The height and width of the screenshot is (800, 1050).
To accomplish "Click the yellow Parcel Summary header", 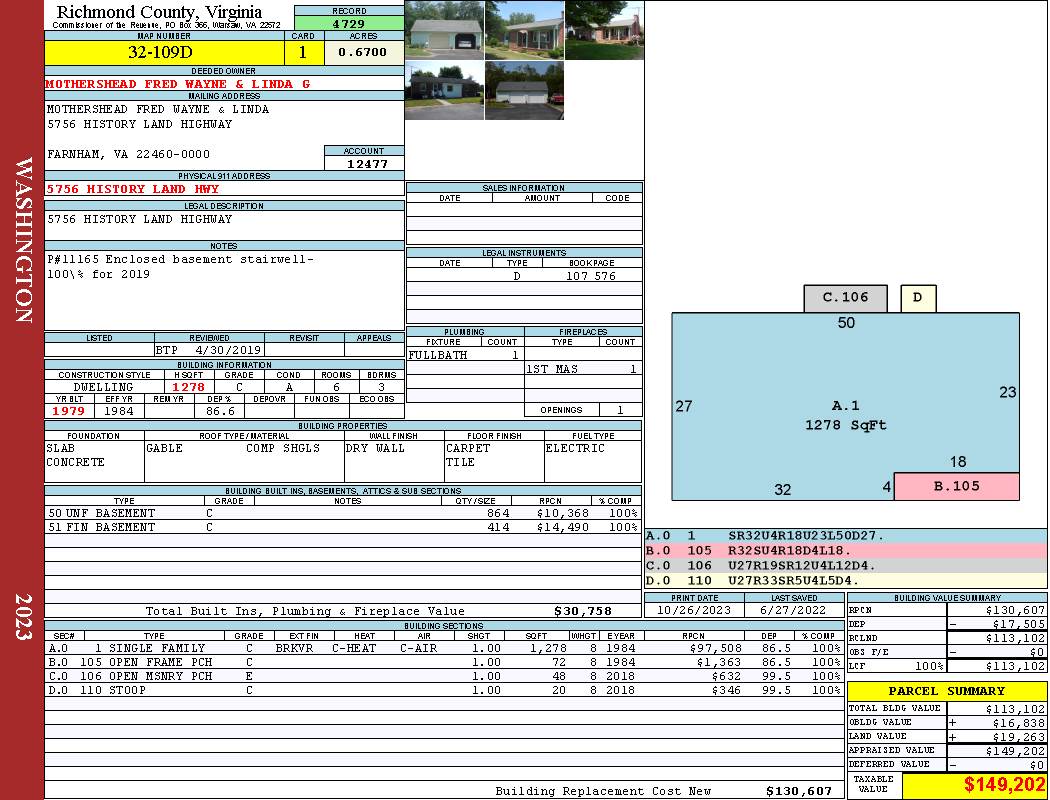I will point(946,691).
